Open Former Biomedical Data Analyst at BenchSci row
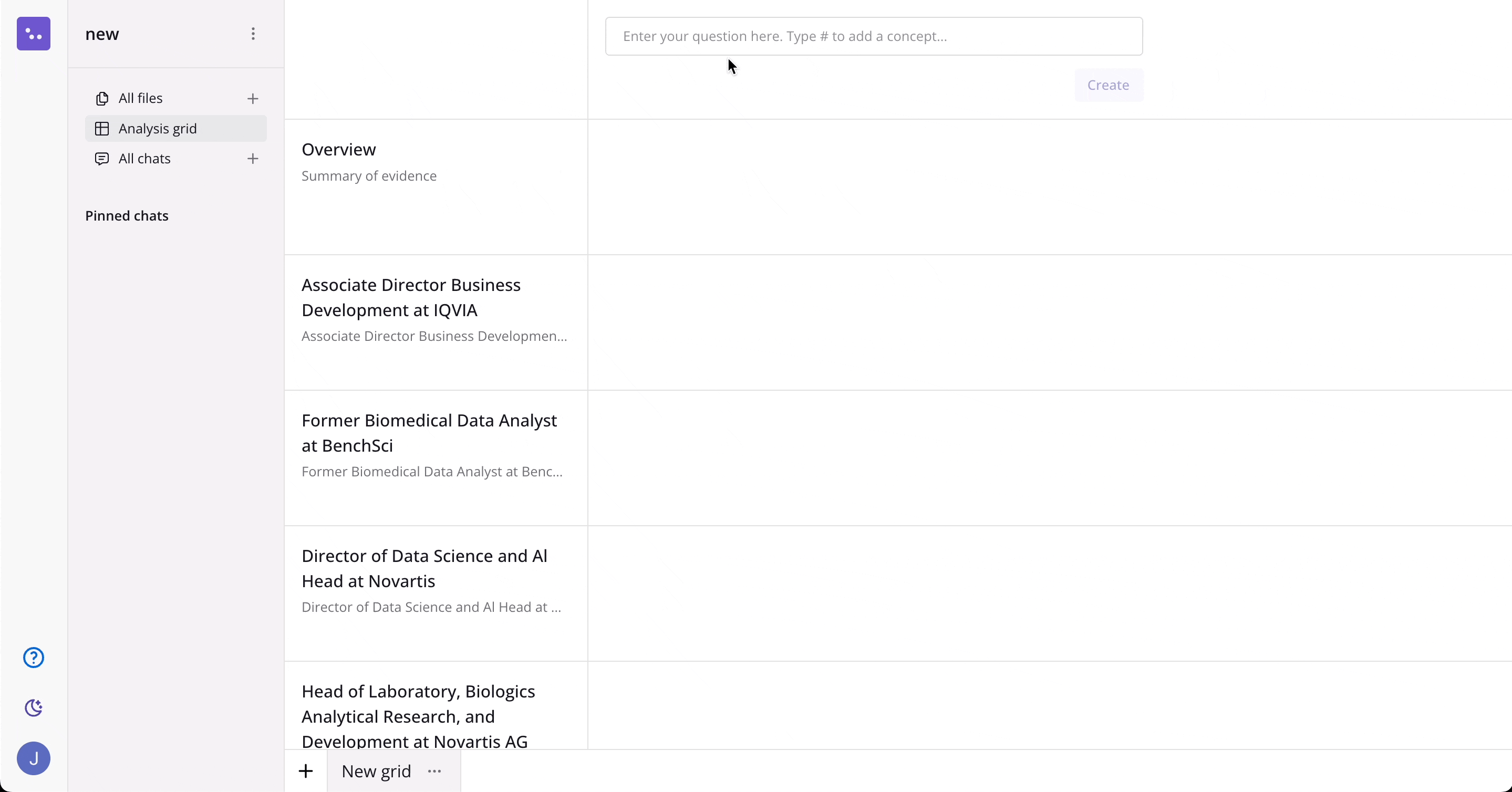 [429, 433]
